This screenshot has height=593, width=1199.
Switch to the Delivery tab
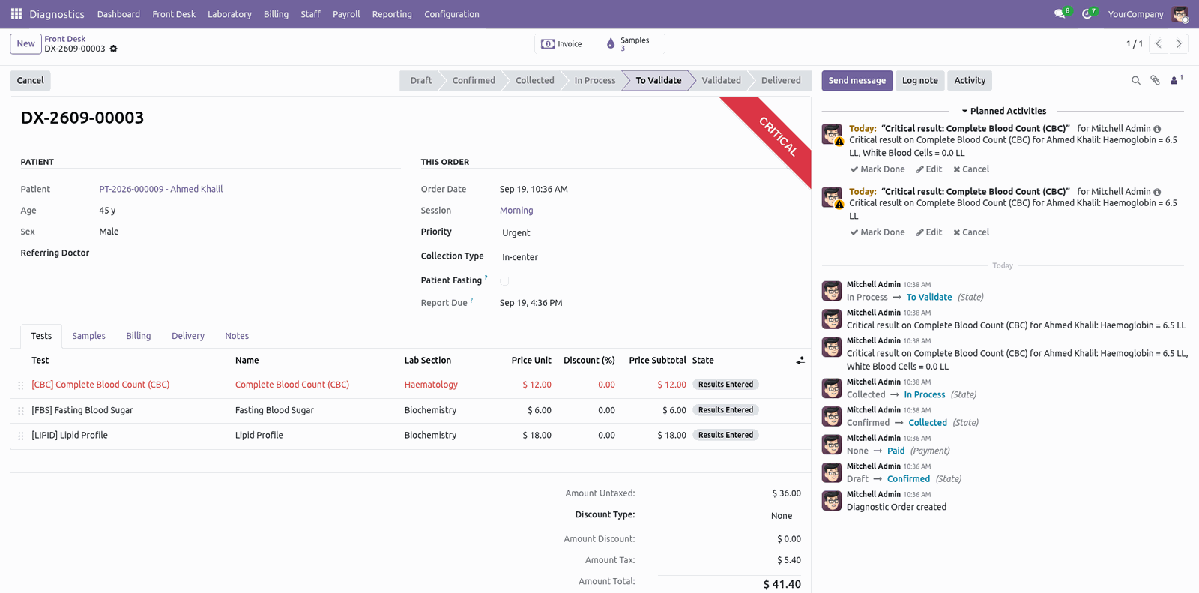click(188, 336)
